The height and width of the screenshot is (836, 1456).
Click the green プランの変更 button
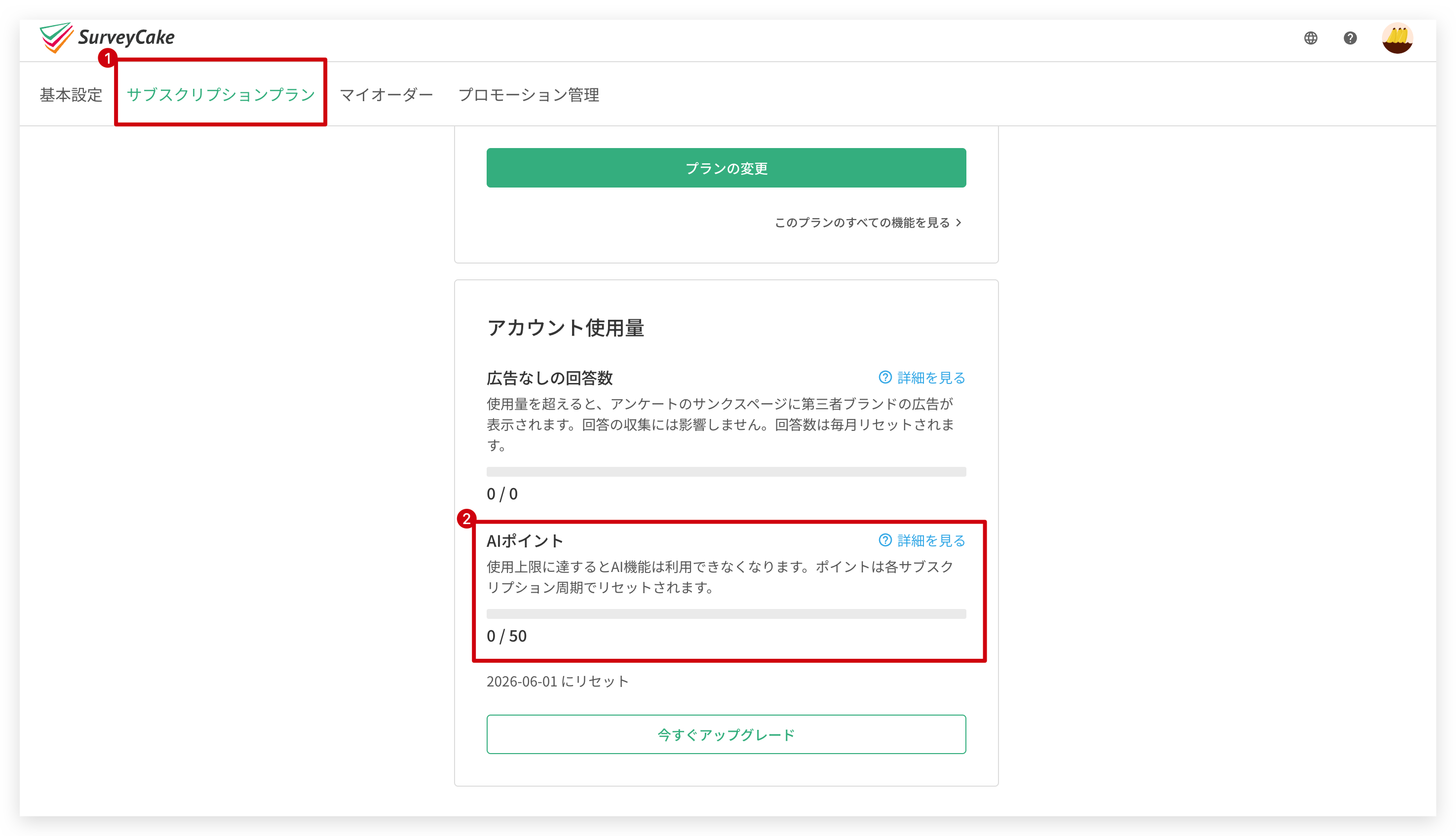tap(727, 168)
